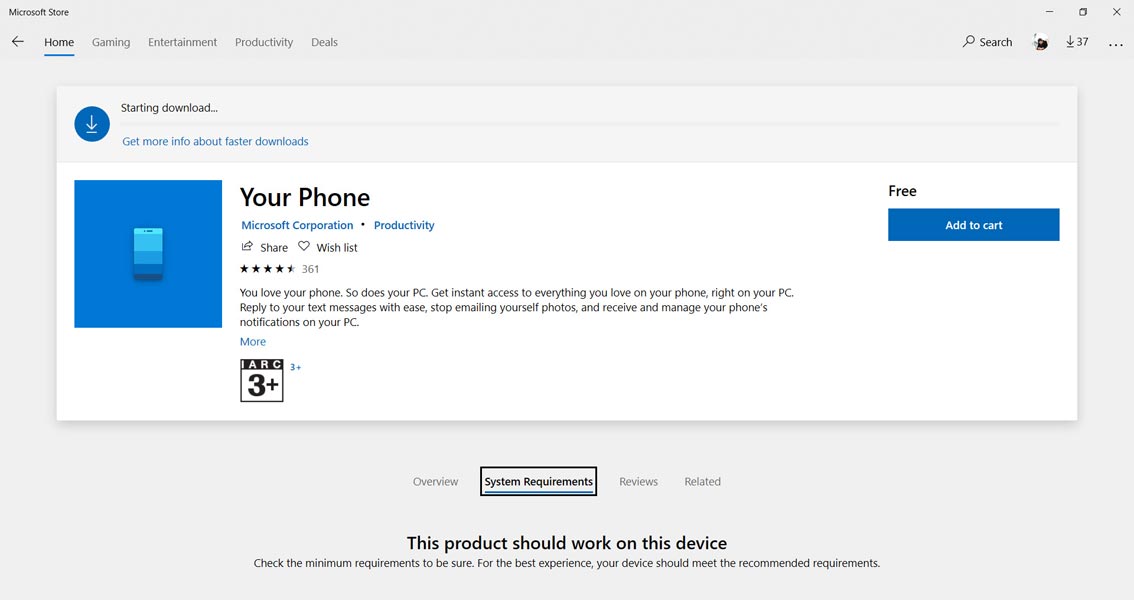
Task: Go to the Productivity tab
Action: pos(264,42)
